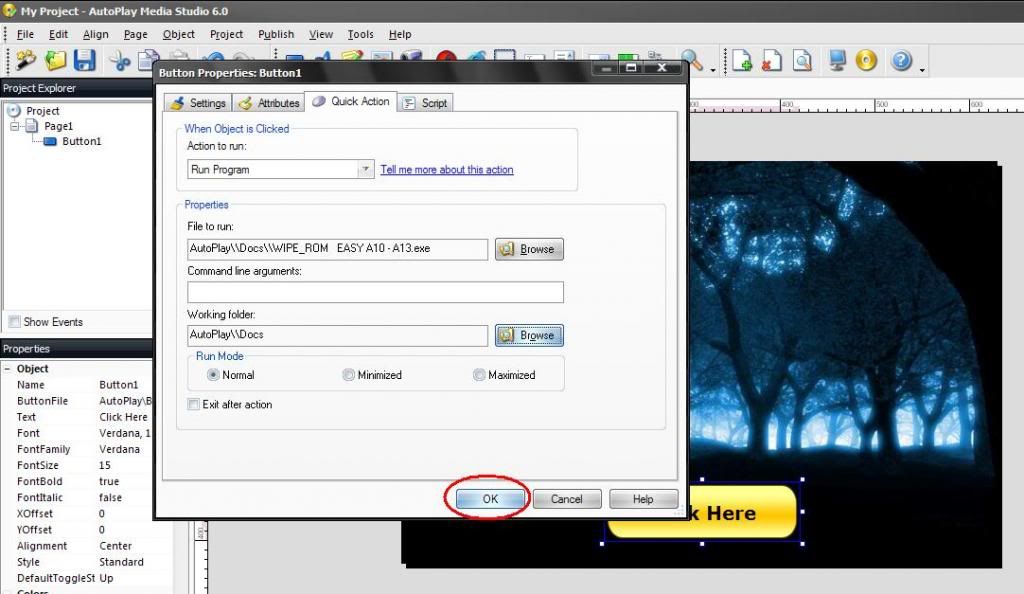1024x594 pixels.
Task: Click the Add Page toolbar icon
Action: pos(741,61)
